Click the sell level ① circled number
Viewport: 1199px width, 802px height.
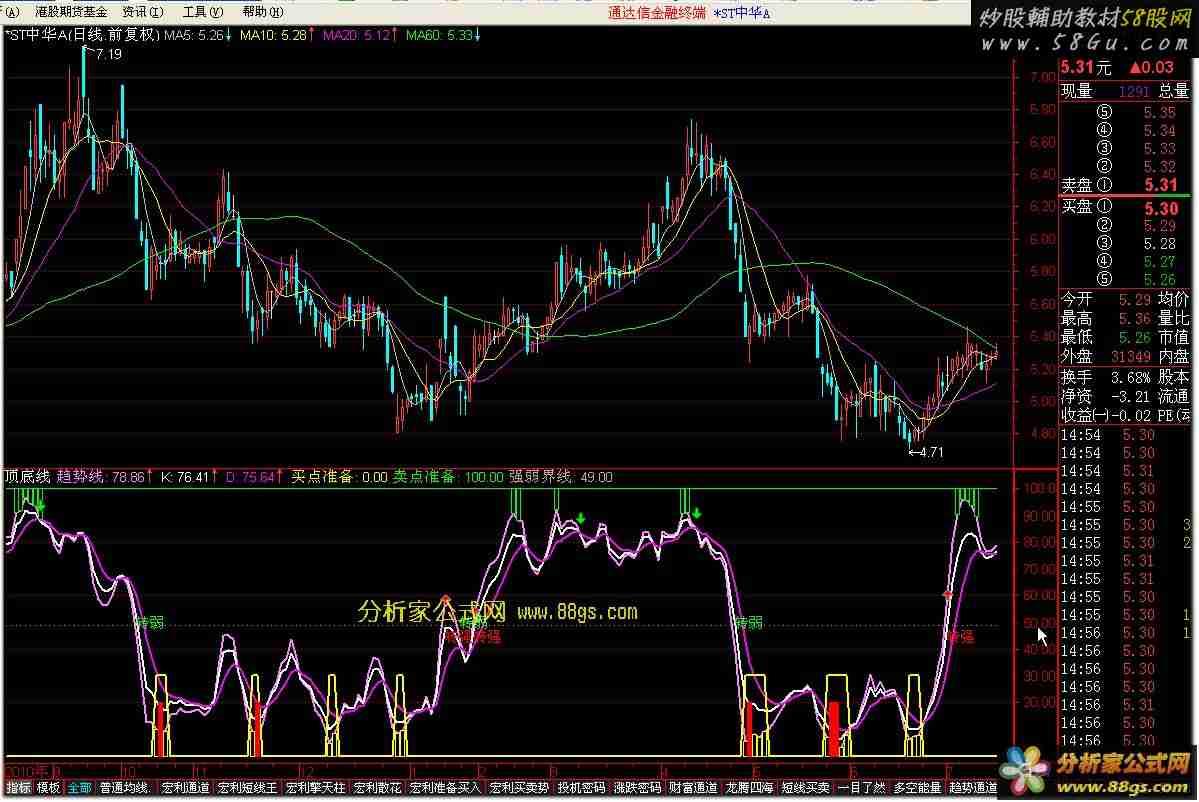1104,185
